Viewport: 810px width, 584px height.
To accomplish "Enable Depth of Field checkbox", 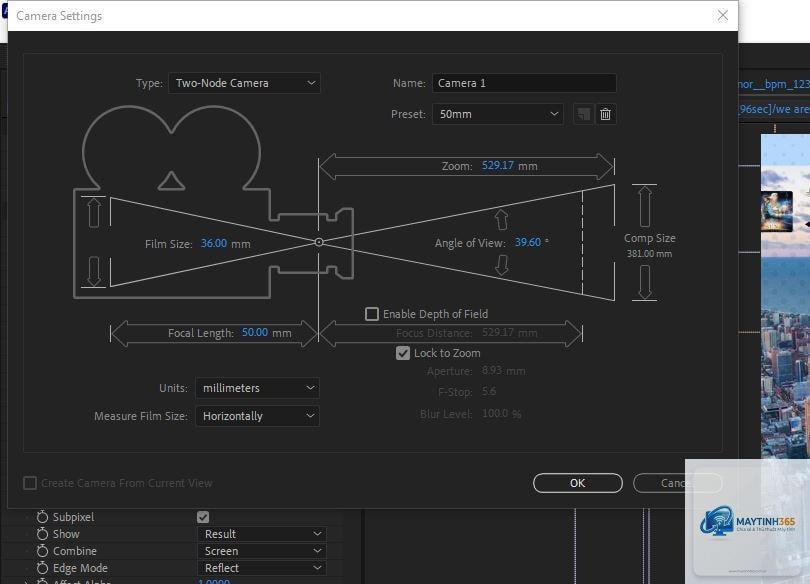I will point(372,314).
